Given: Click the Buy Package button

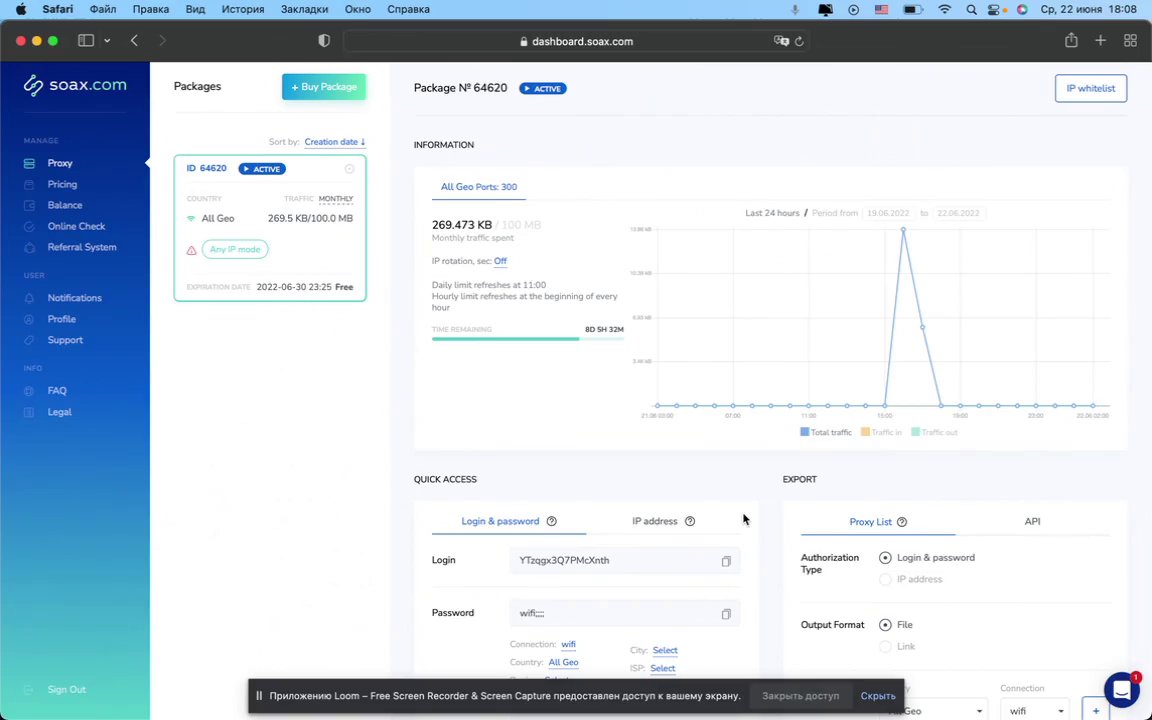Looking at the screenshot, I should pyautogui.click(x=324, y=87).
